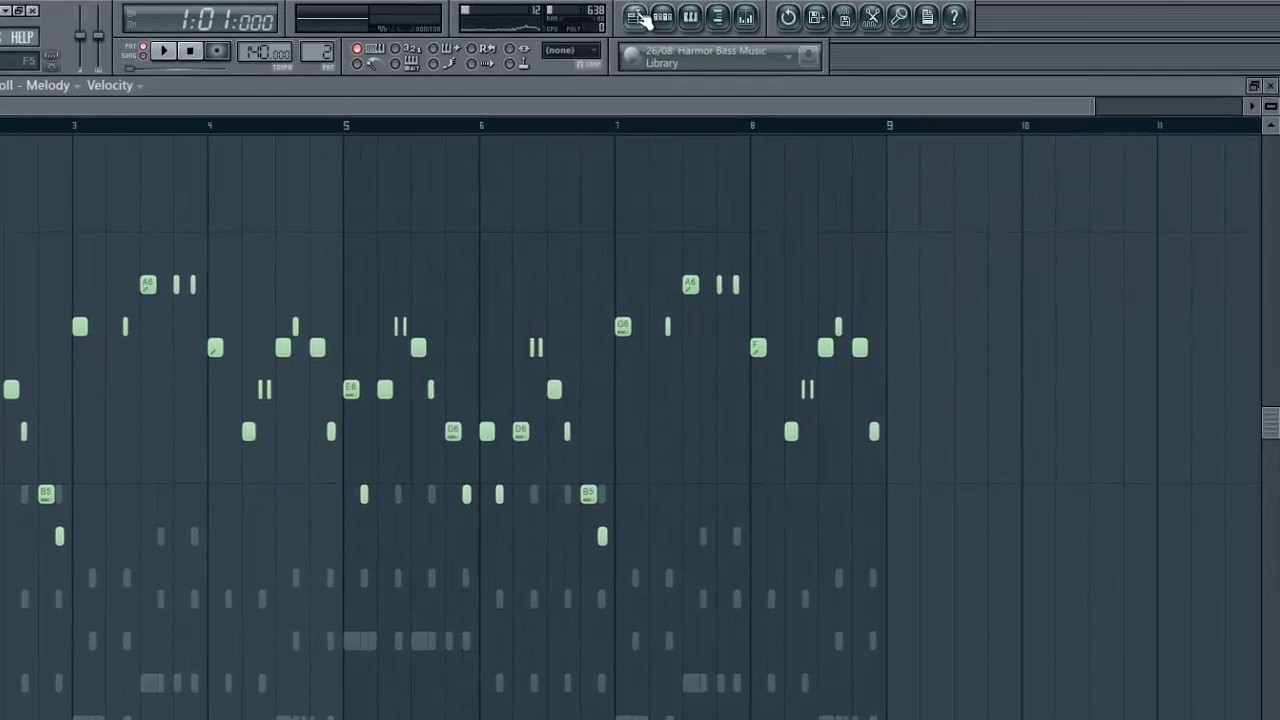
Task: Expand the news panel dropdown arrow
Action: [788, 57]
